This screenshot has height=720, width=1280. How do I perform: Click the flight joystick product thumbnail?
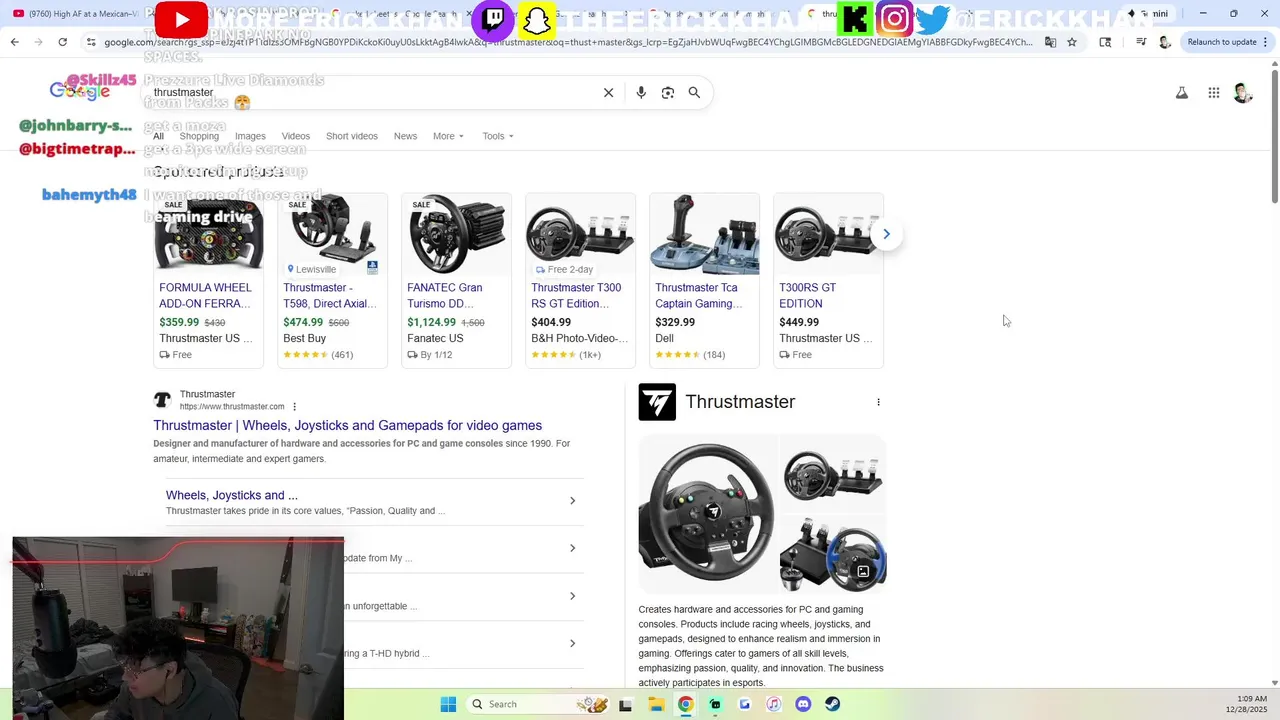coord(704,234)
